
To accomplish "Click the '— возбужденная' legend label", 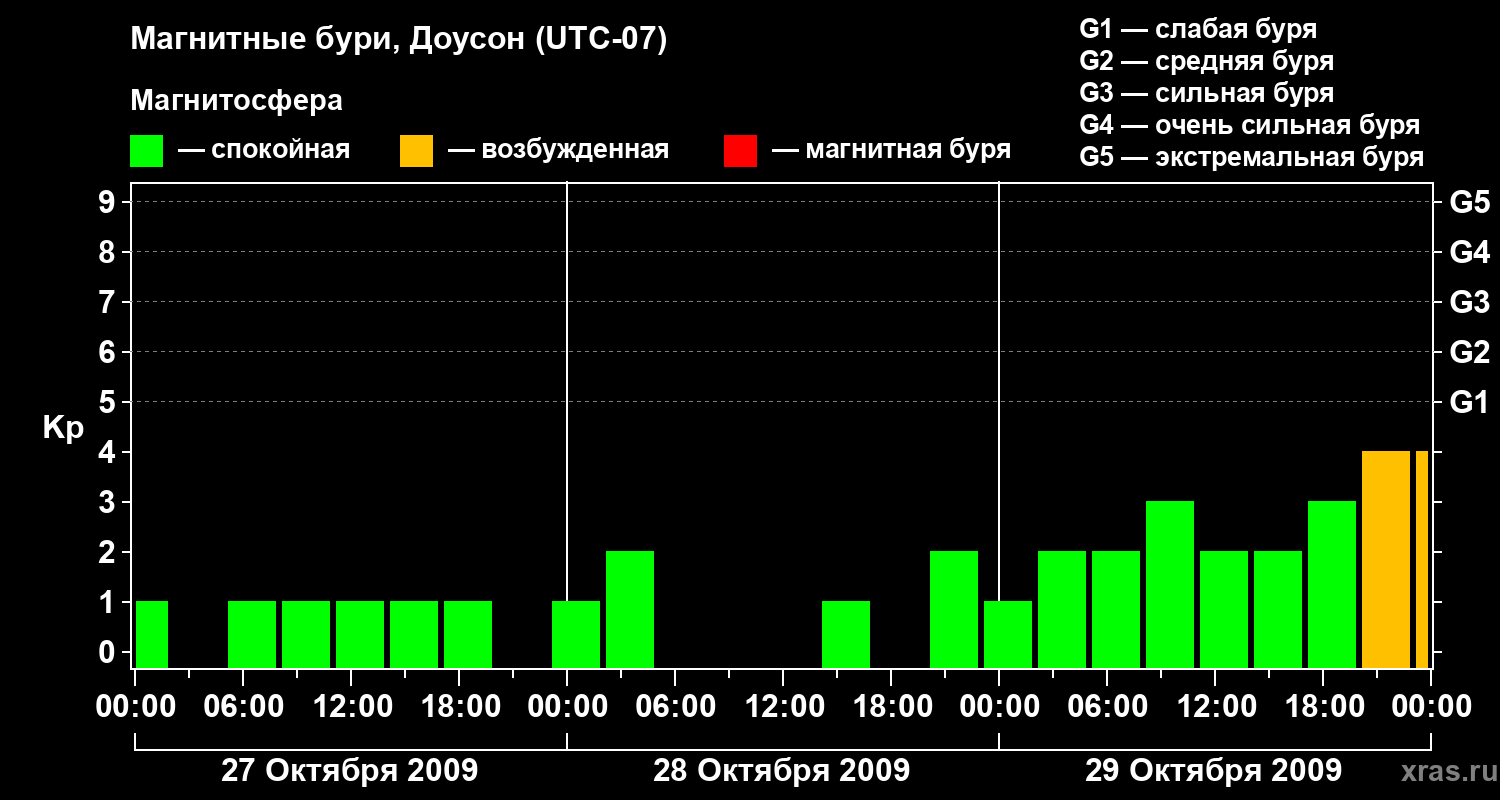I will 559,151.
